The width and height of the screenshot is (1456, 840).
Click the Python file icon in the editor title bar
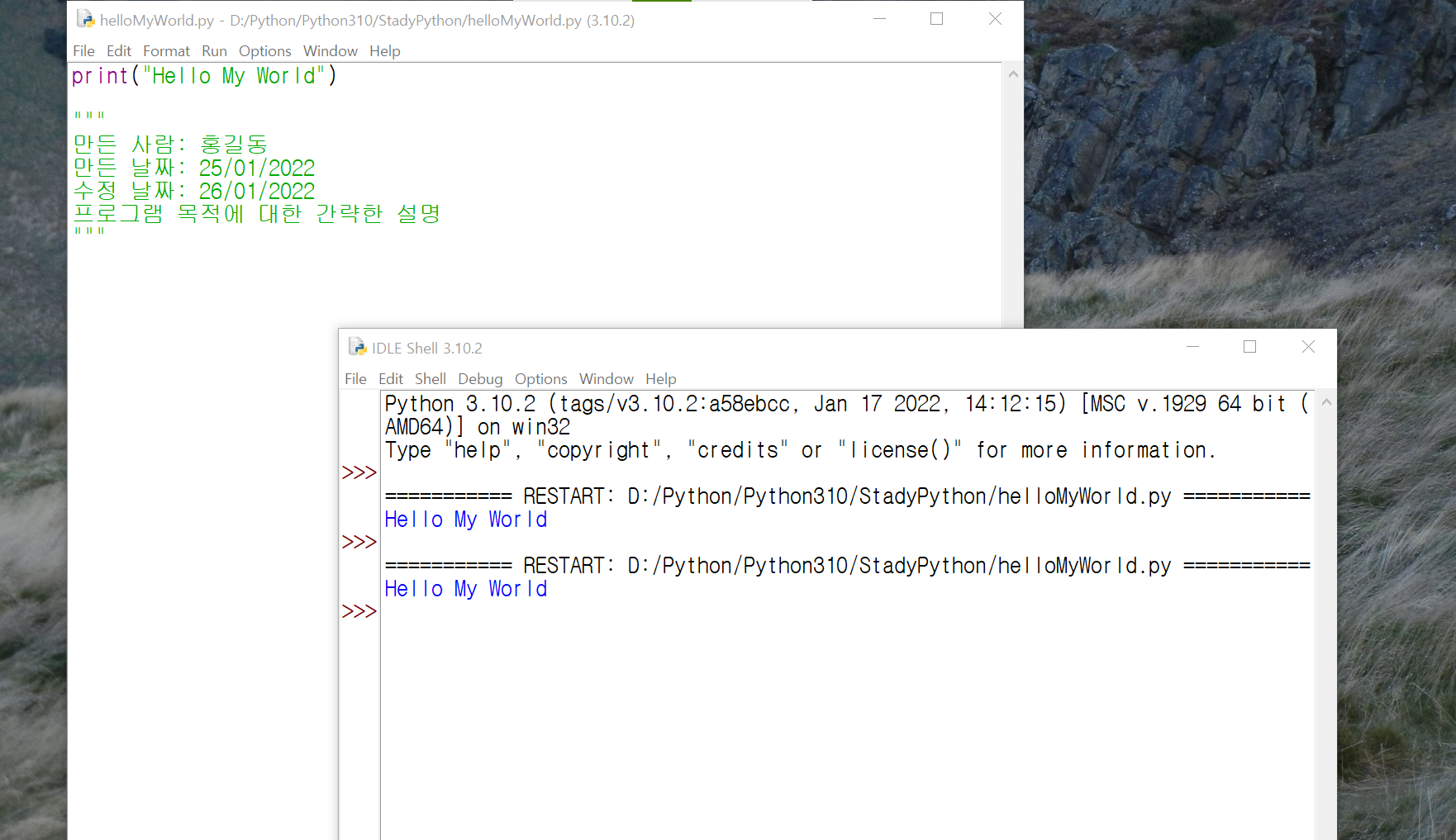(x=85, y=19)
